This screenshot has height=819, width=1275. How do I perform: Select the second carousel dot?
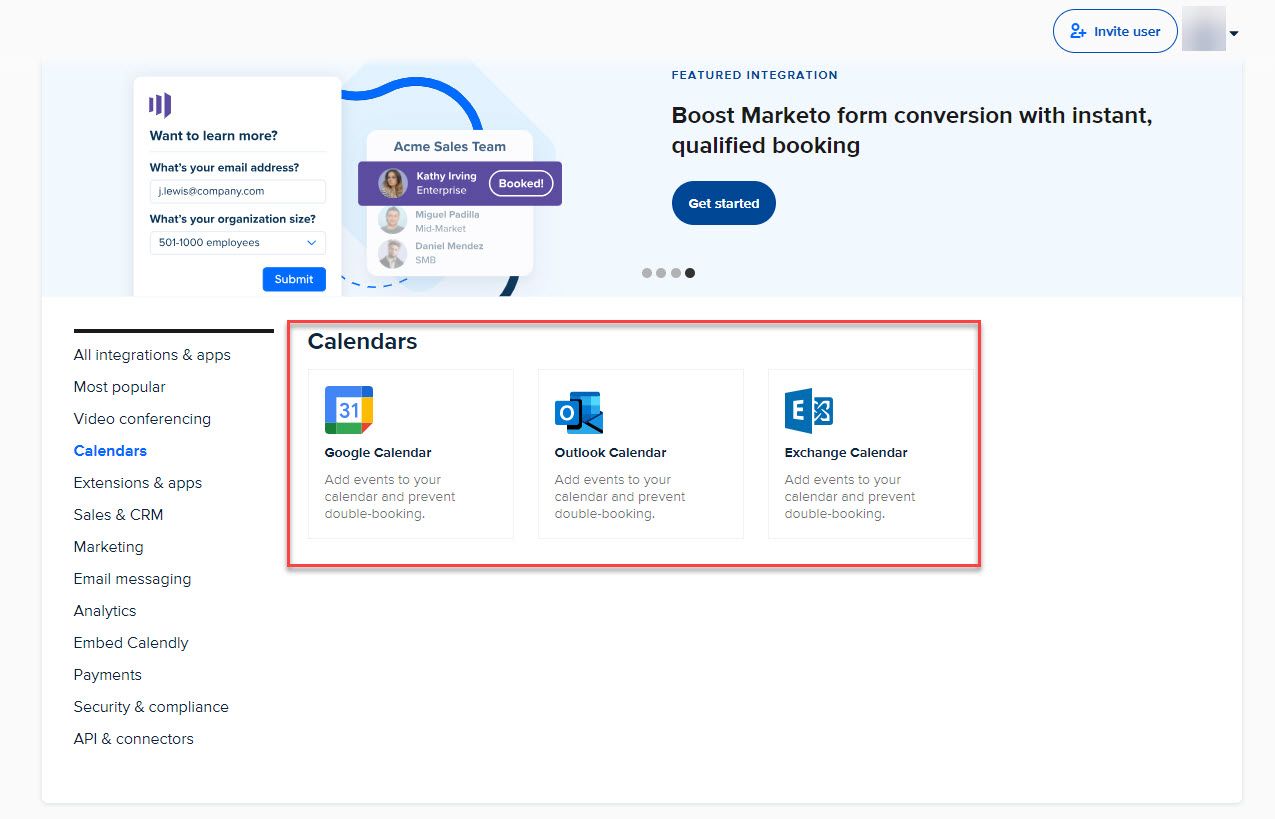[x=661, y=273]
